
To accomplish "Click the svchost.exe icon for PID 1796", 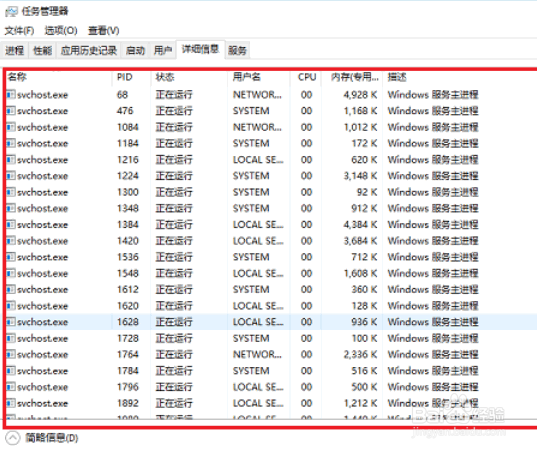I will pyautogui.click(x=11, y=387).
